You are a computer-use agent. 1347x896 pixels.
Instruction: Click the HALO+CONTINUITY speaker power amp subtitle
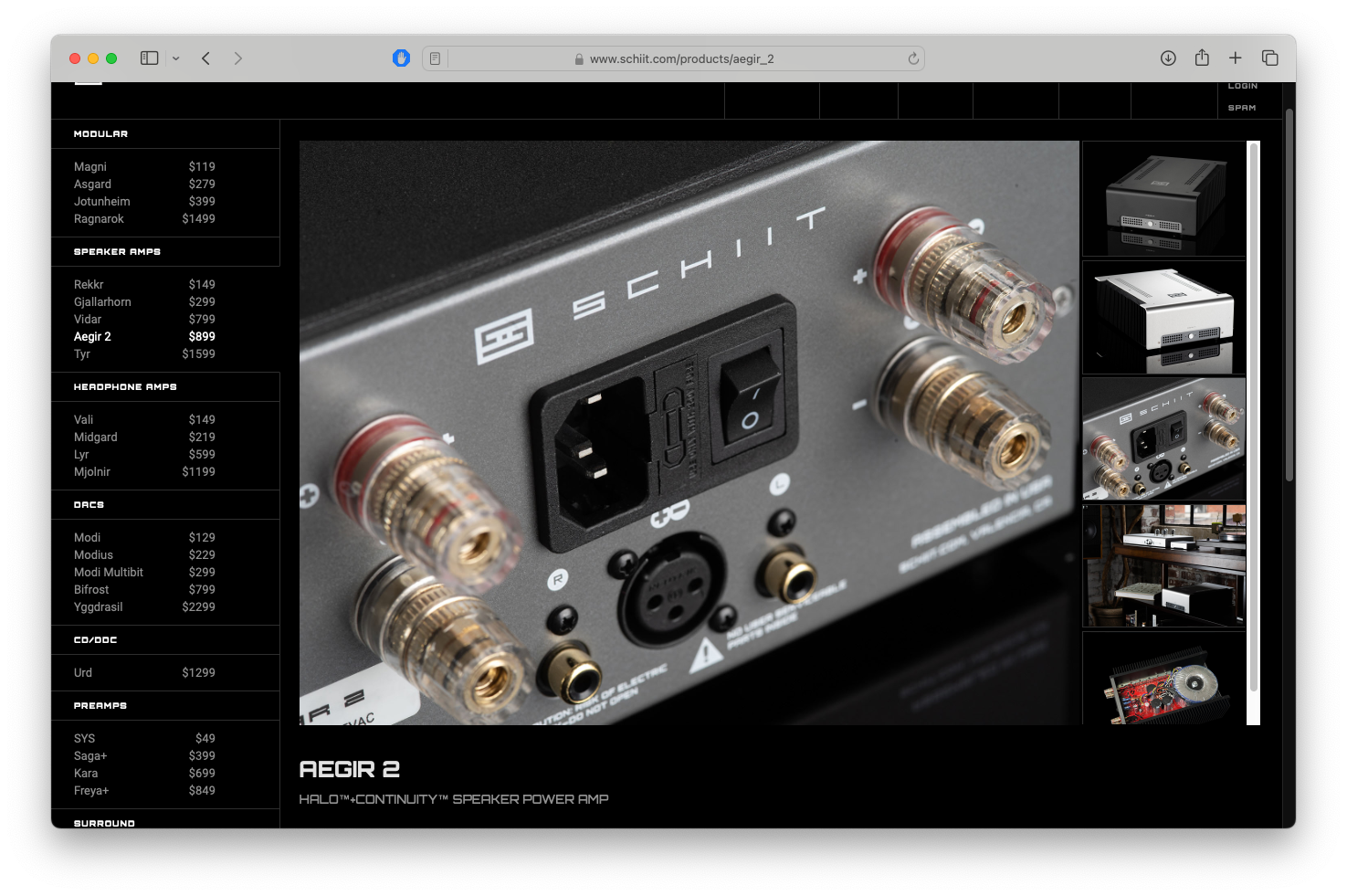[454, 799]
